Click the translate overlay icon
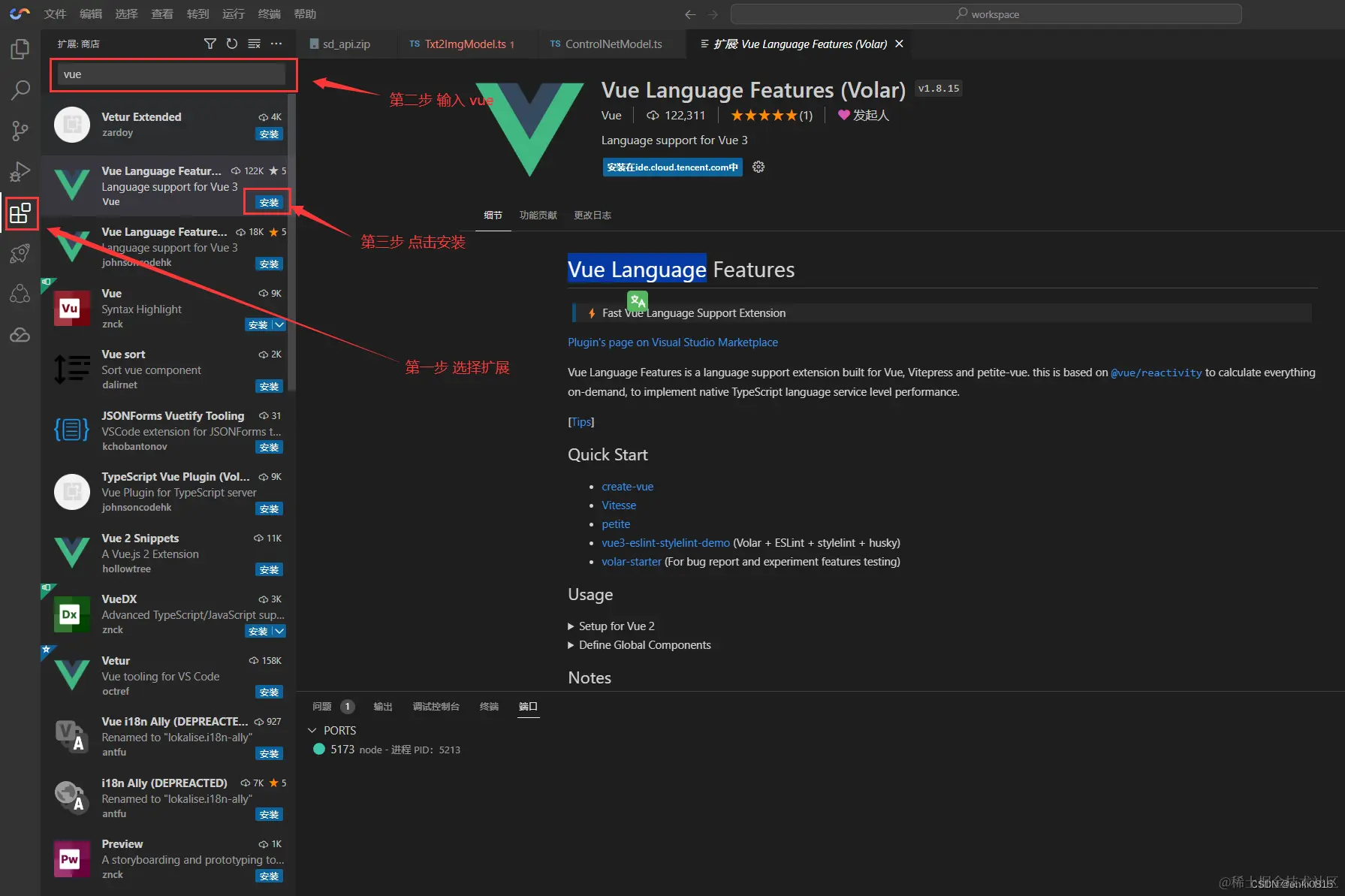Image resolution: width=1345 pixels, height=896 pixels. (x=638, y=300)
